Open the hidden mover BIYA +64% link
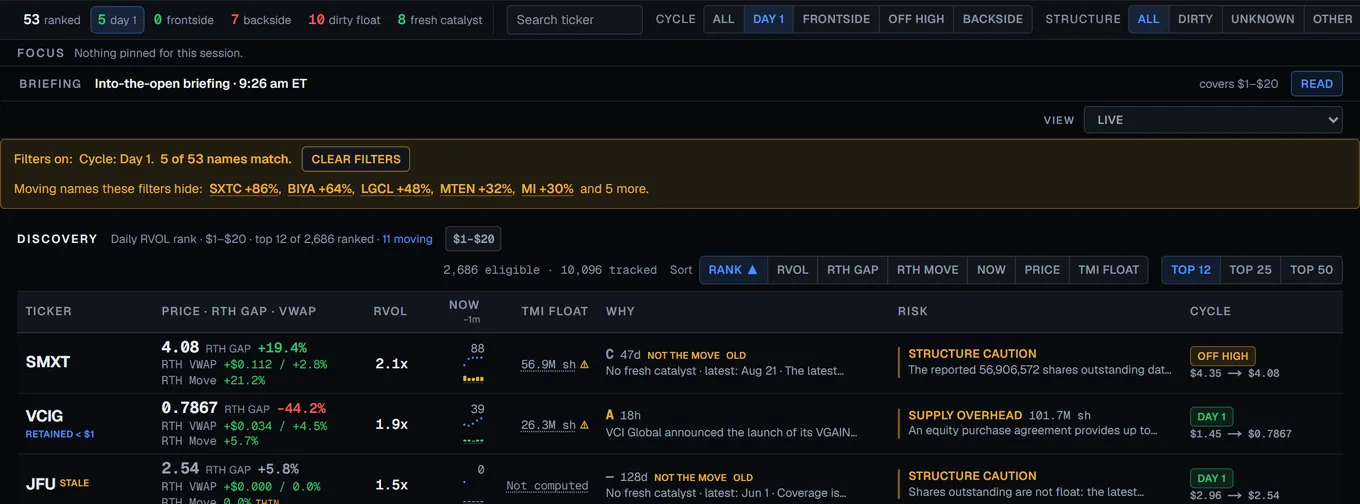This screenshot has height=504, width=1360. [320, 189]
